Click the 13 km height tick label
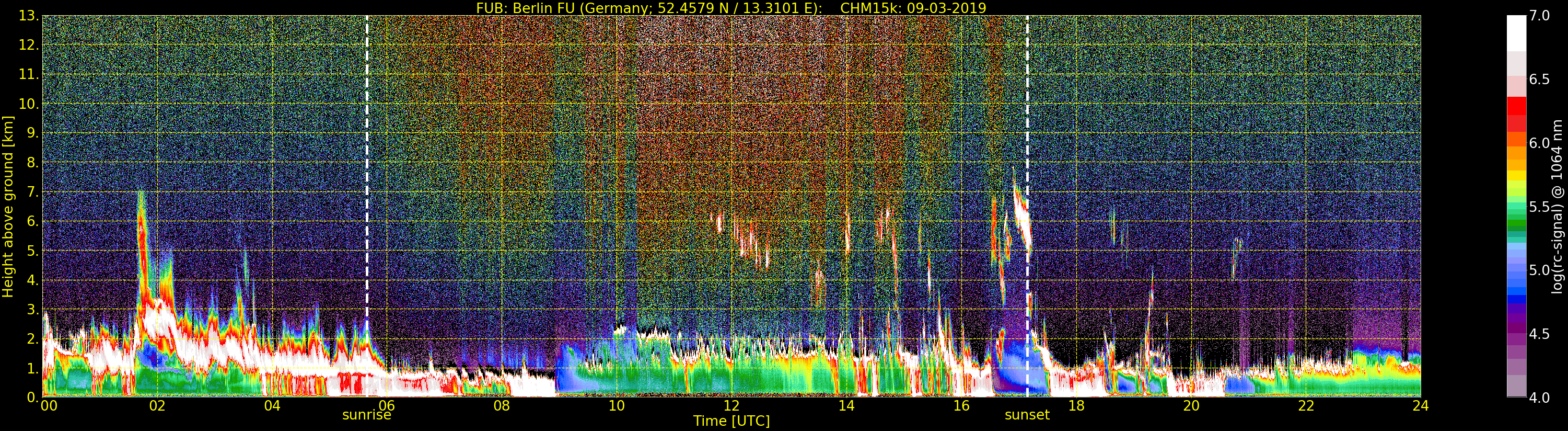The width and height of the screenshot is (1568, 431). 29,16
